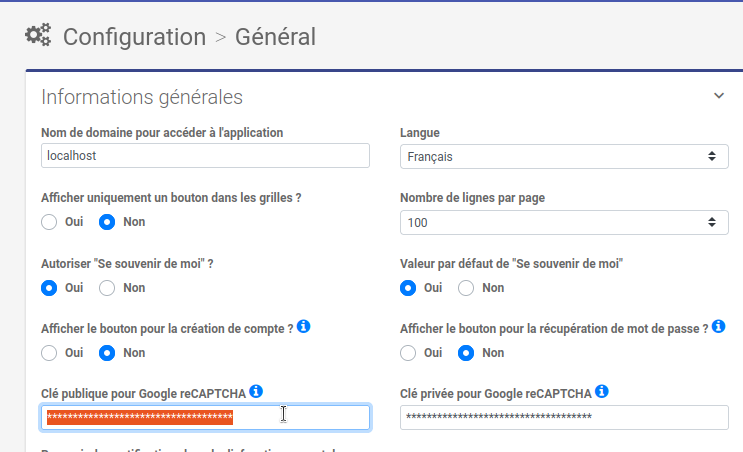
Task: Open the Langue dropdown
Action: click(564, 156)
